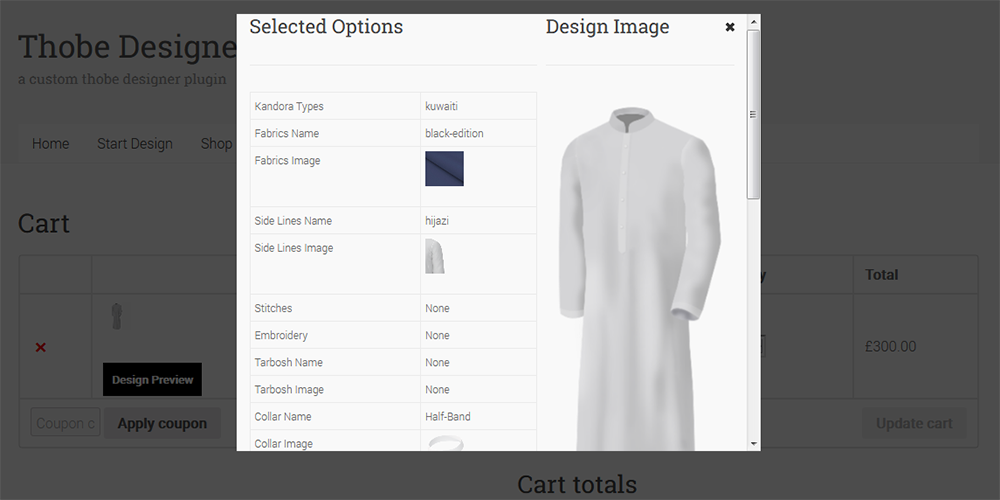This screenshot has width=1000, height=500.
Task: Focus the Coupon code input field
Action: pos(66,423)
